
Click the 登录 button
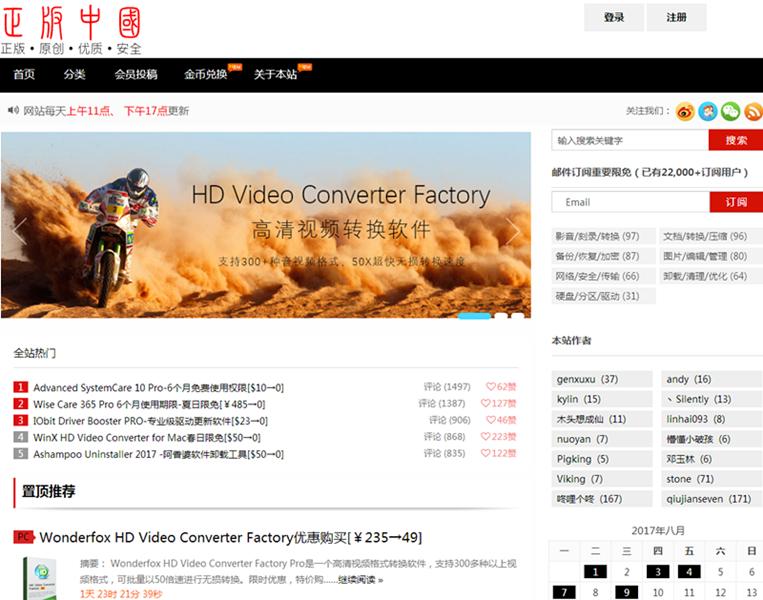tap(614, 18)
